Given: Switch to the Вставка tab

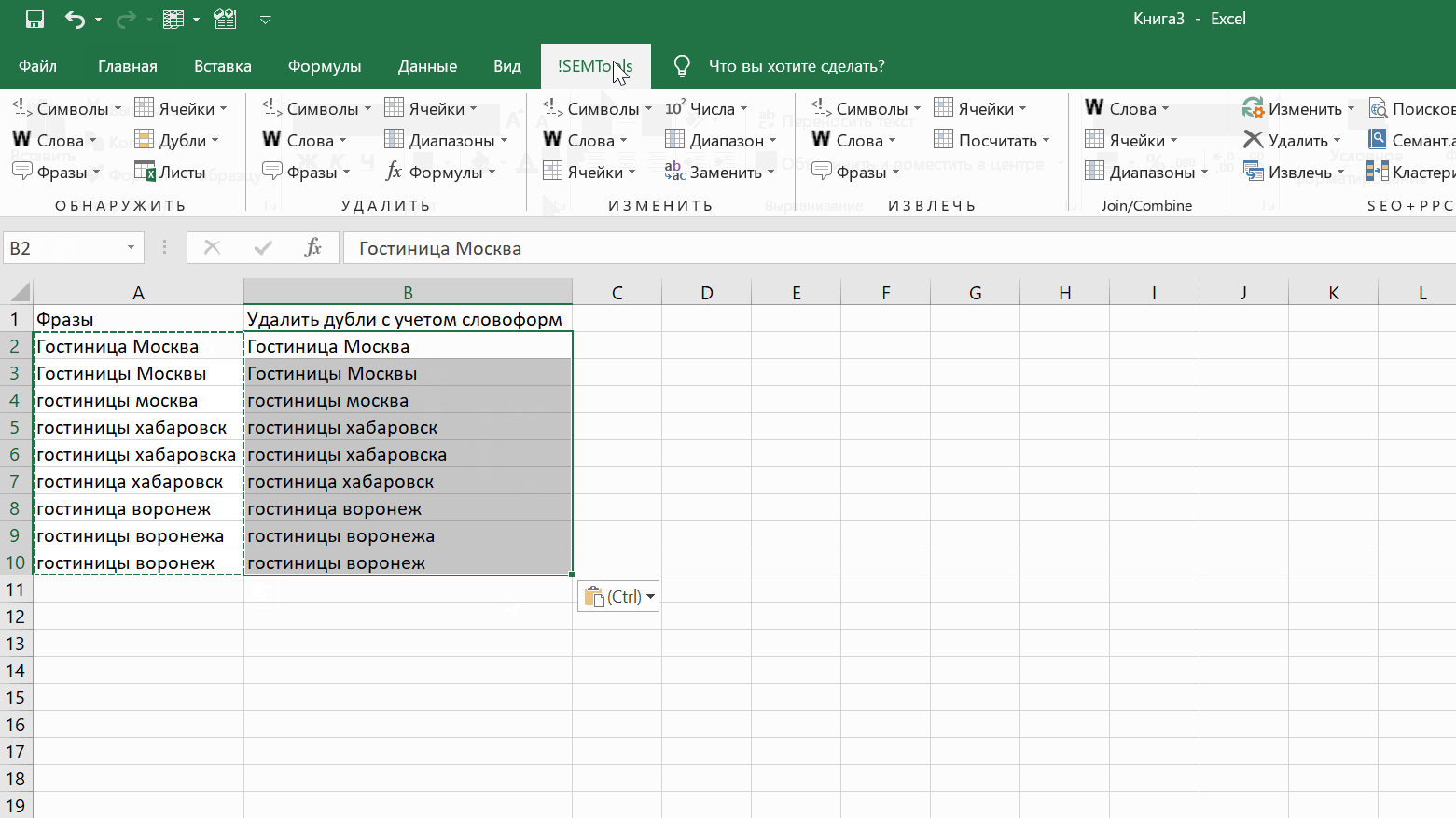Looking at the screenshot, I should click(223, 66).
